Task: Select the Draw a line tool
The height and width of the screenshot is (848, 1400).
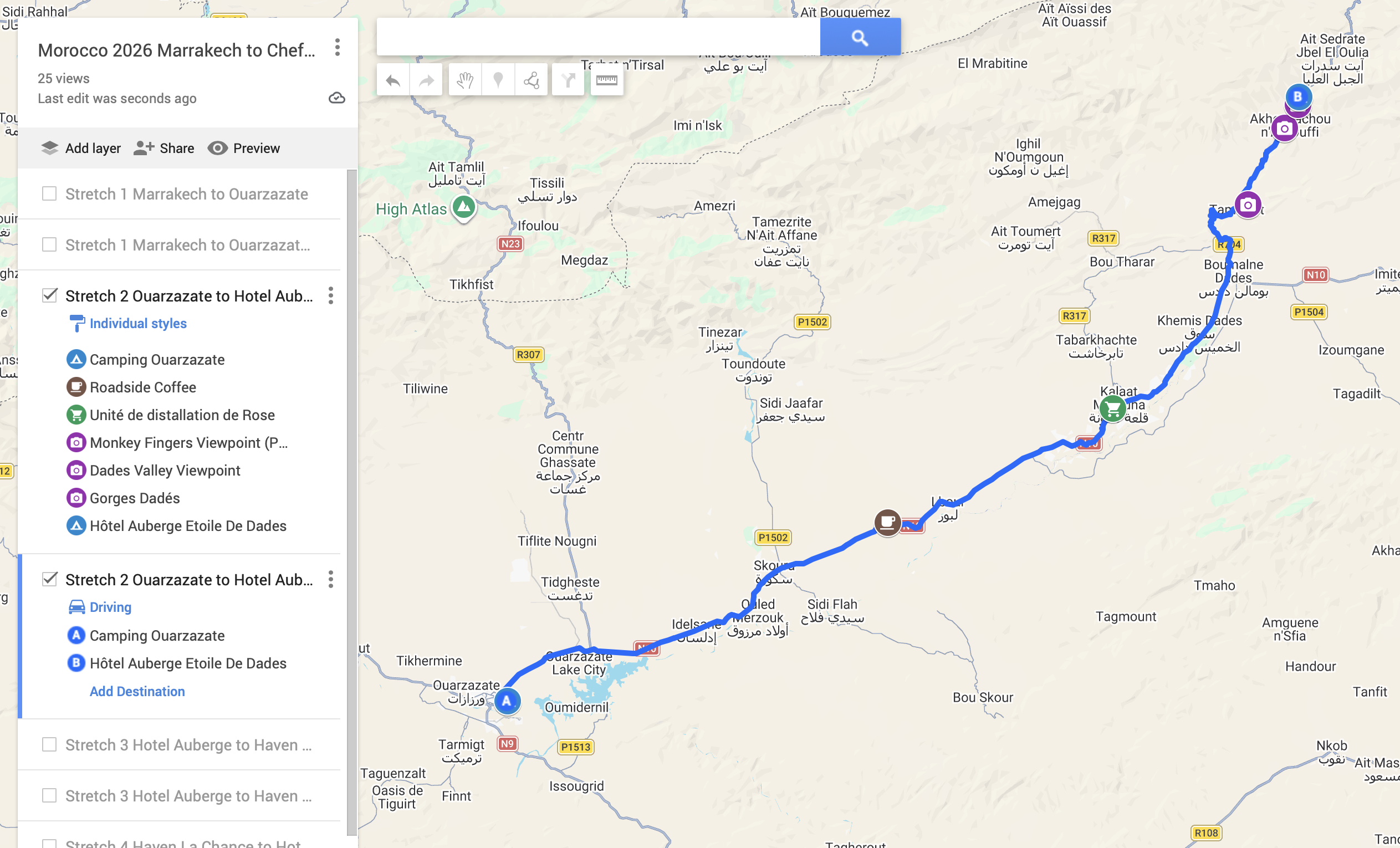Action: click(532, 81)
